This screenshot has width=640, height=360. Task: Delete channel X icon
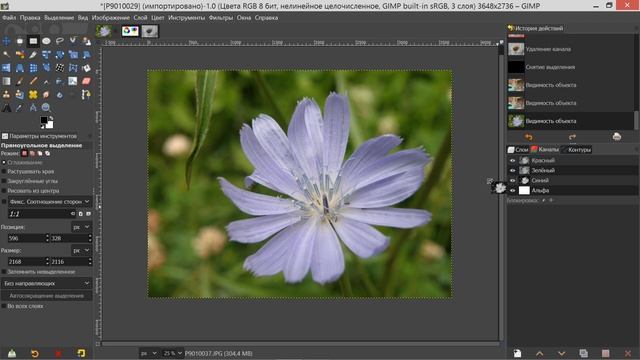[x=628, y=353]
